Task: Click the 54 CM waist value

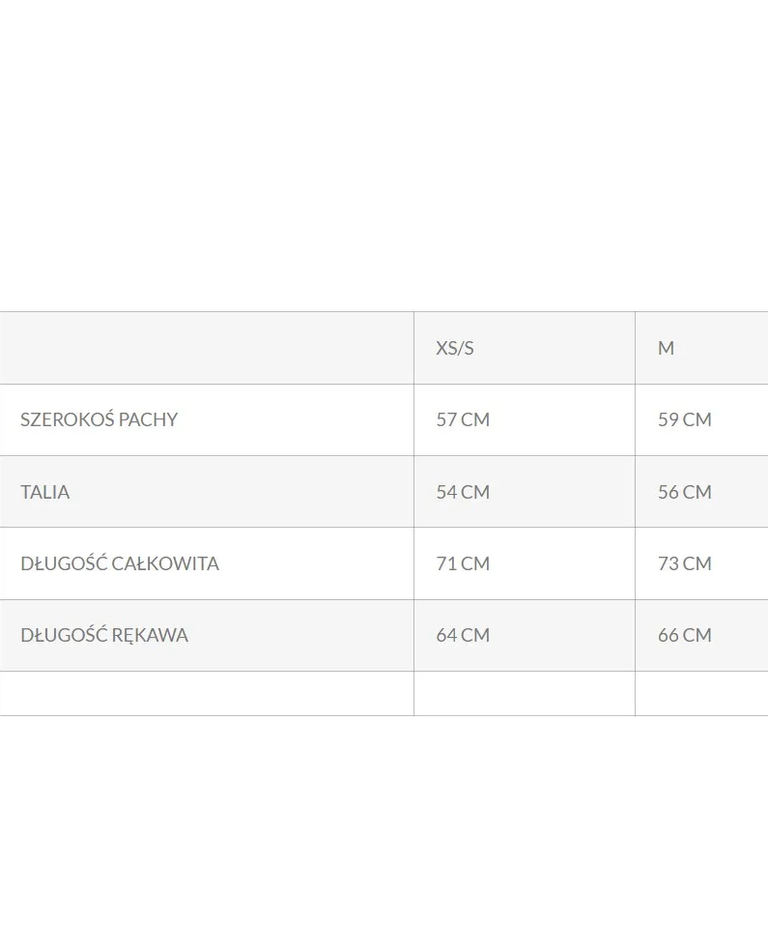Action: coord(463,492)
